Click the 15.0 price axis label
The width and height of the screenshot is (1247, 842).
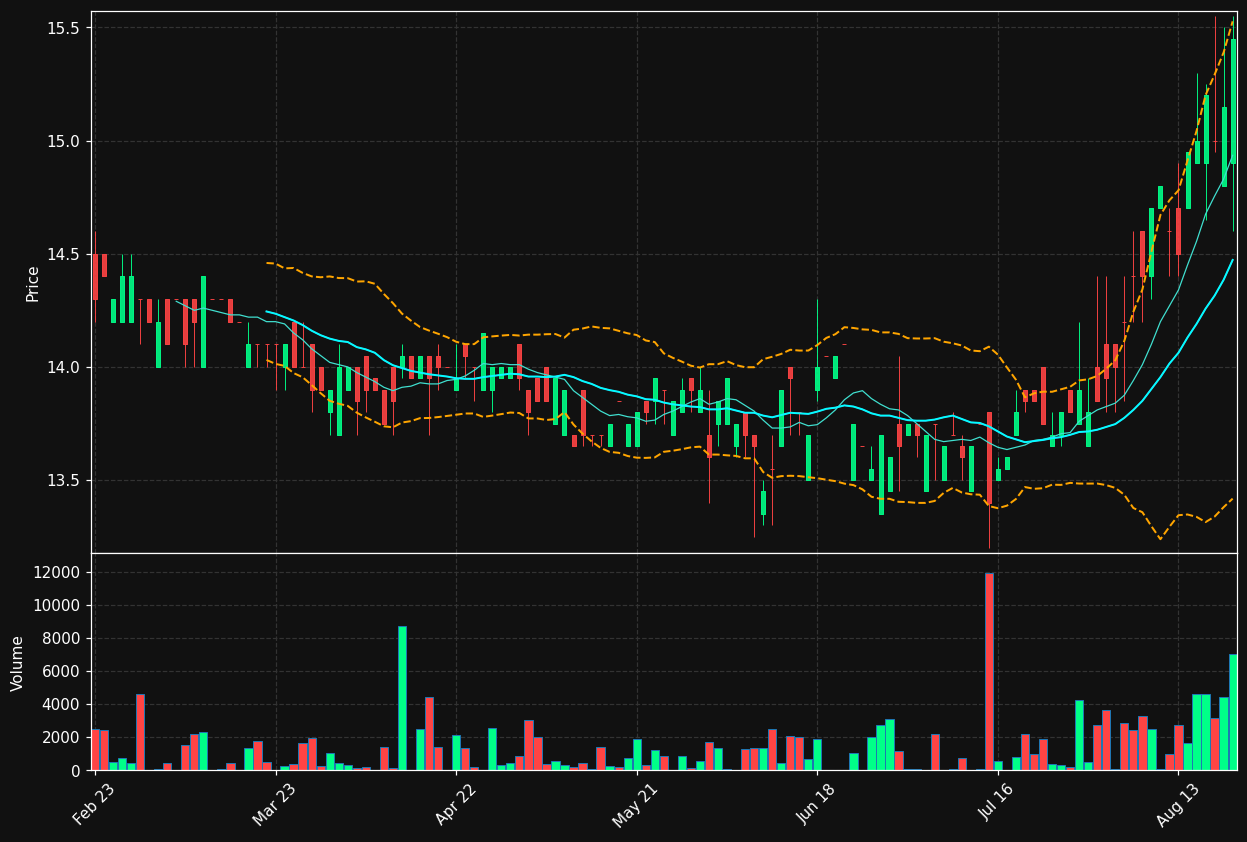(x=64, y=141)
